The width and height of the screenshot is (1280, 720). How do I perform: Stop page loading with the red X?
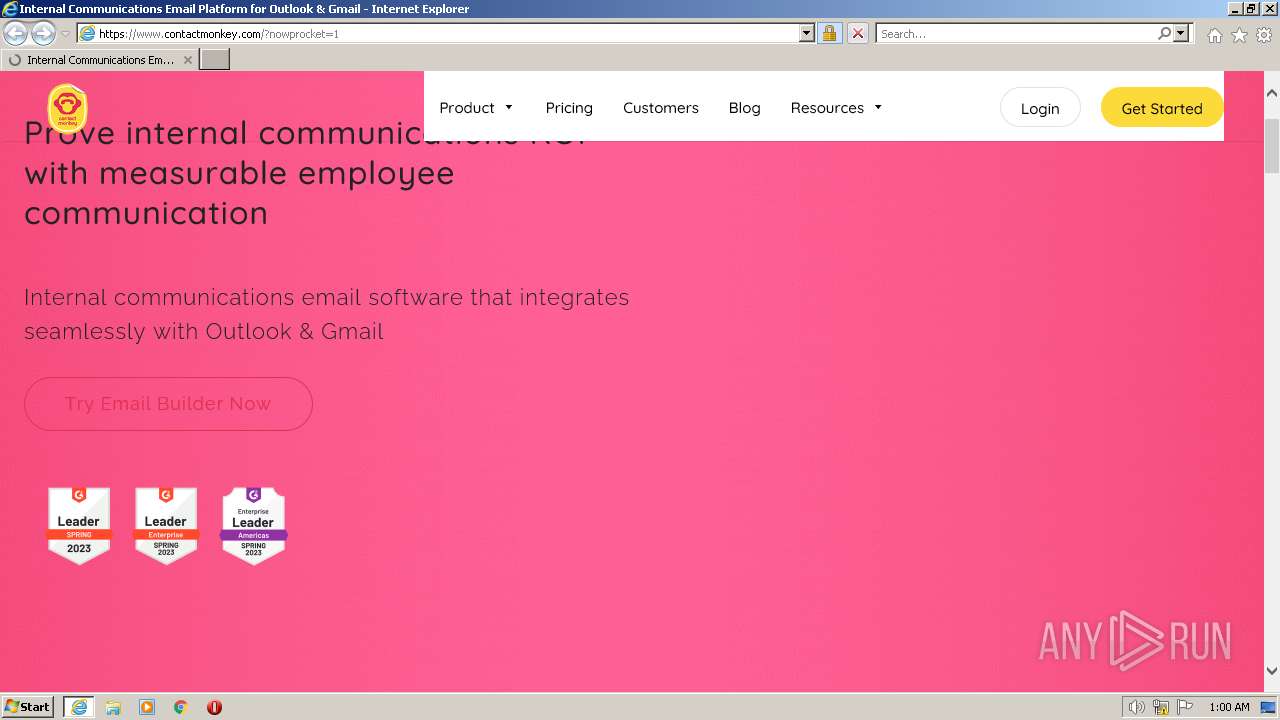click(857, 33)
